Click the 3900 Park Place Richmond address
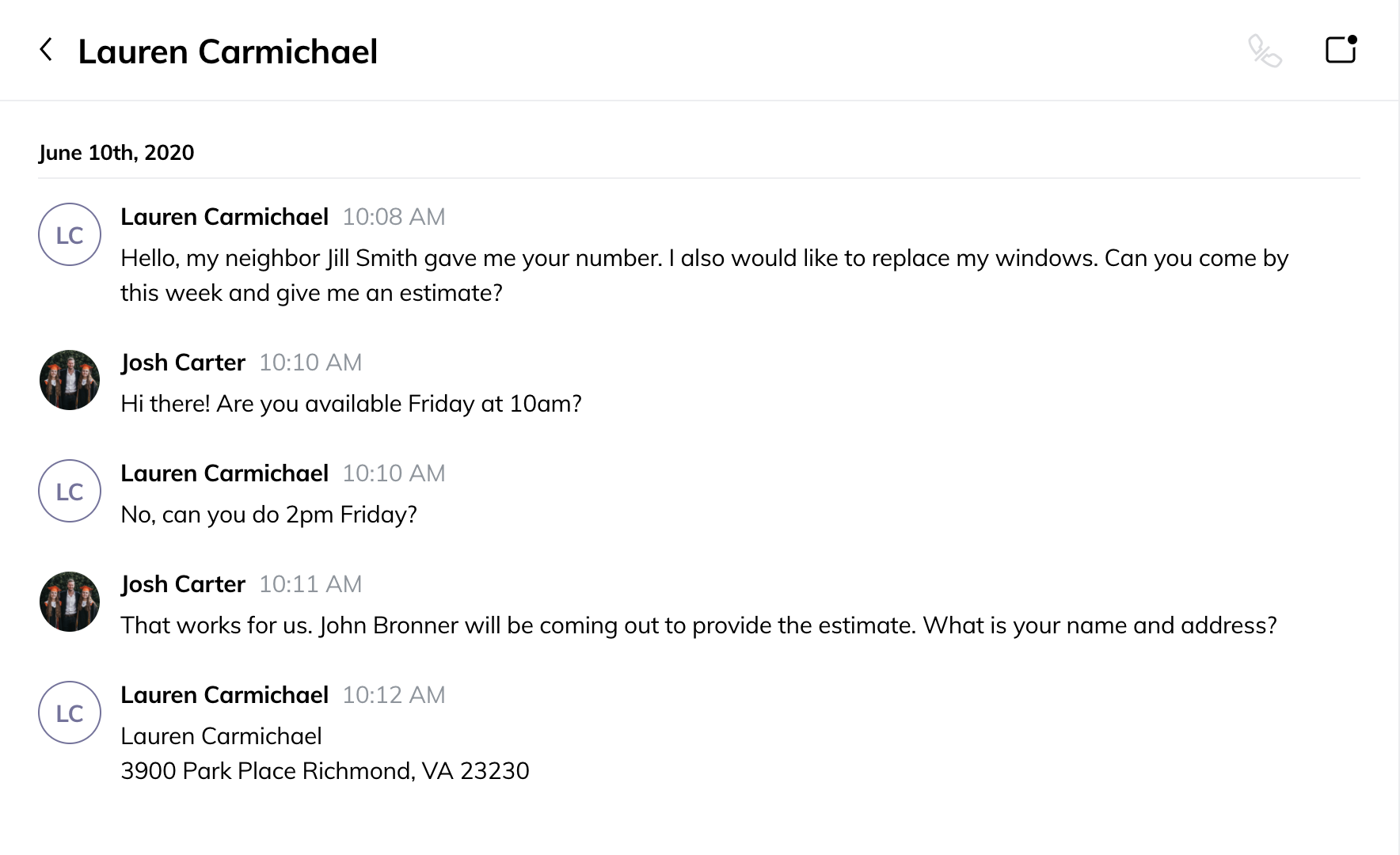The height and width of the screenshot is (855, 1400). point(325,771)
